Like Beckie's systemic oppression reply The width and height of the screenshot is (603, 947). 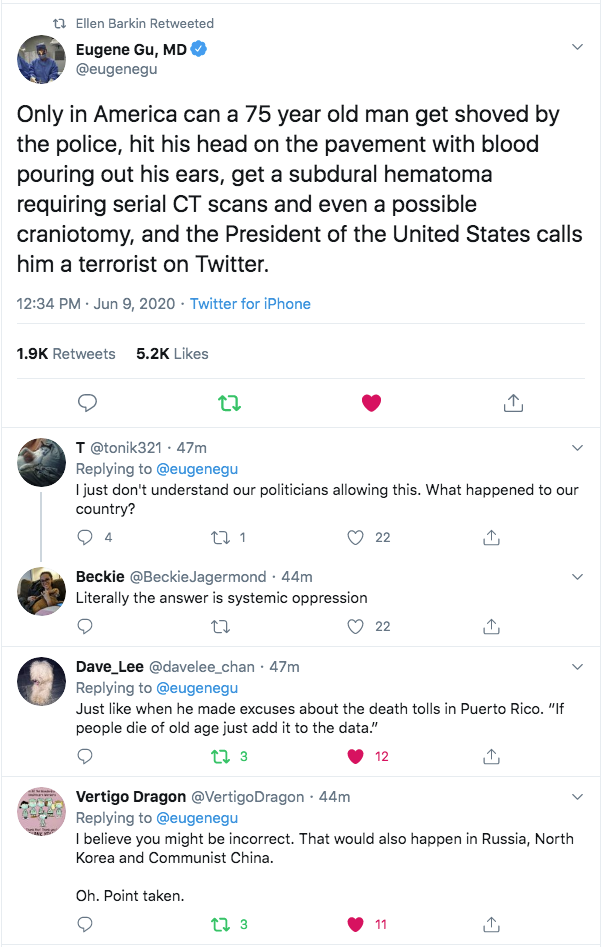(355, 627)
